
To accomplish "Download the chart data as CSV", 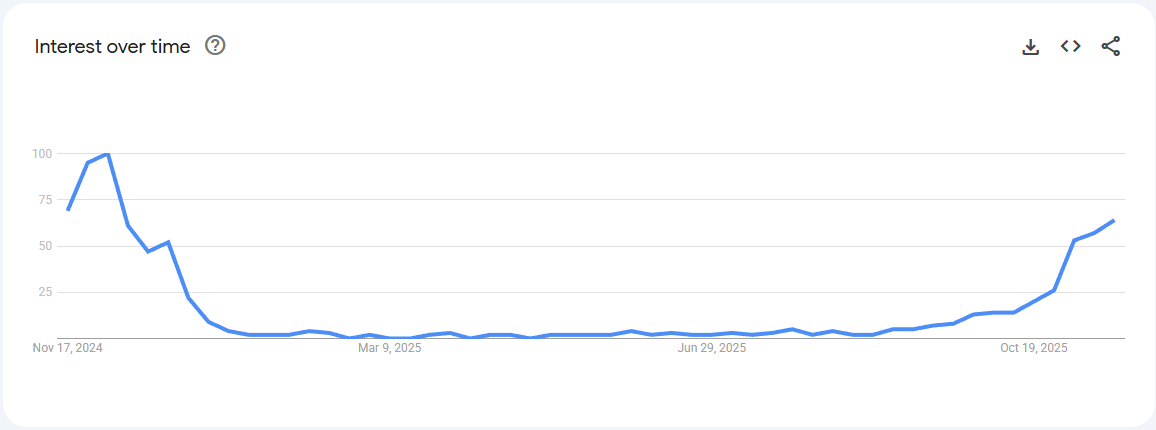I will coord(1031,46).
